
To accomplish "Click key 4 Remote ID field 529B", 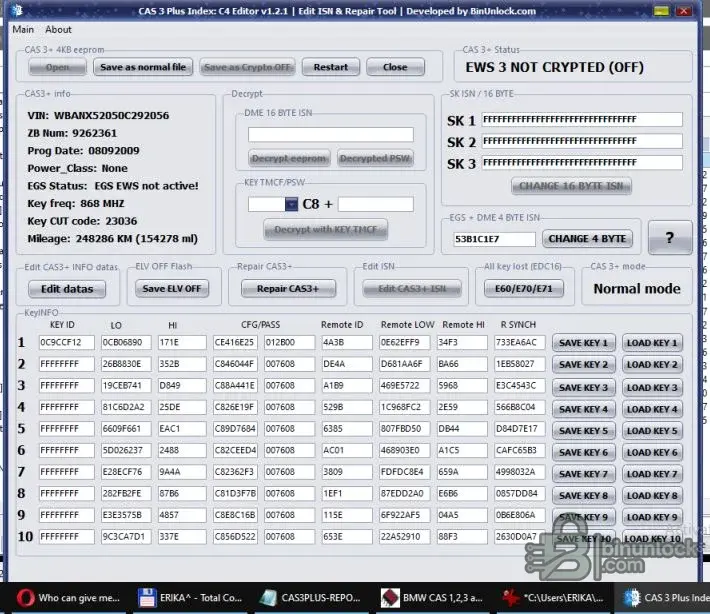I will coord(347,407).
